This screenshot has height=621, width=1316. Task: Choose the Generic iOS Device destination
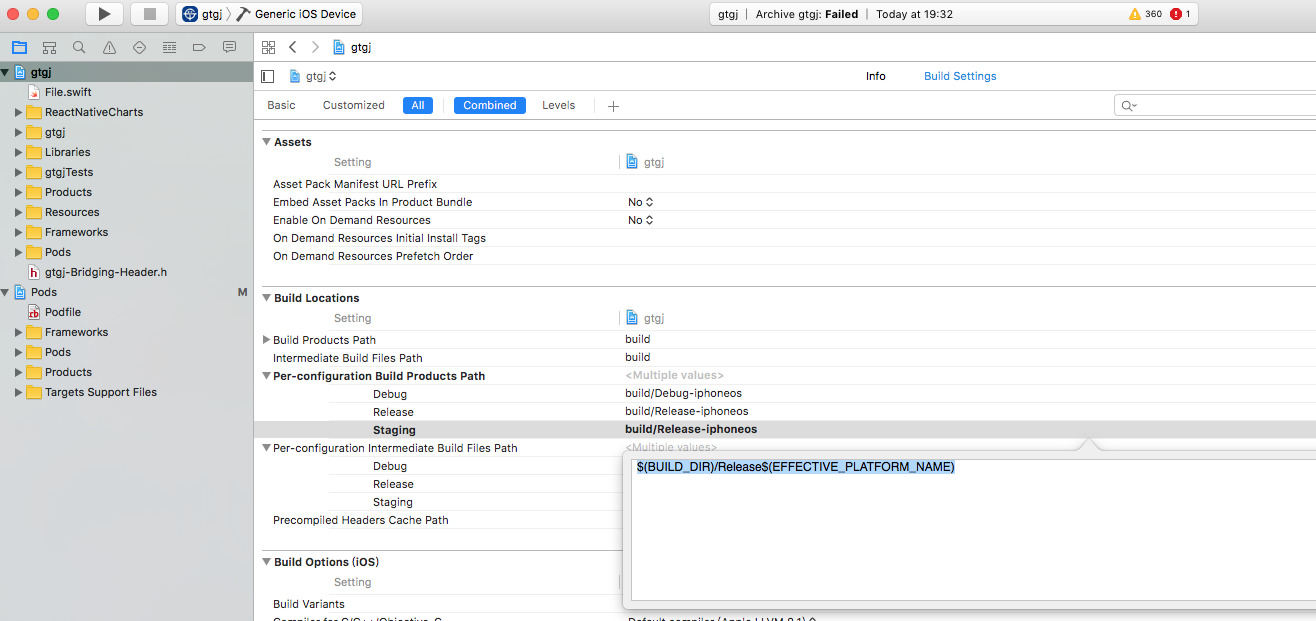click(x=296, y=14)
